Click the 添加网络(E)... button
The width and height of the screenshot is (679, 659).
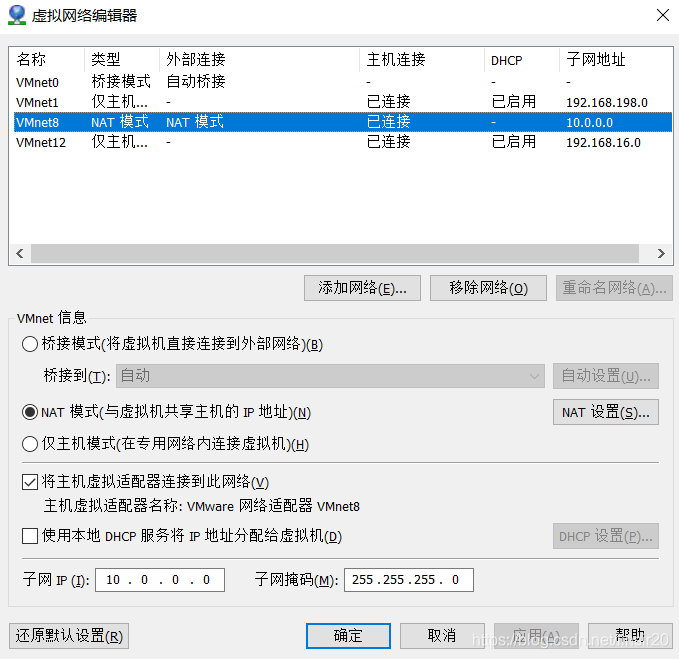pos(362,288)
